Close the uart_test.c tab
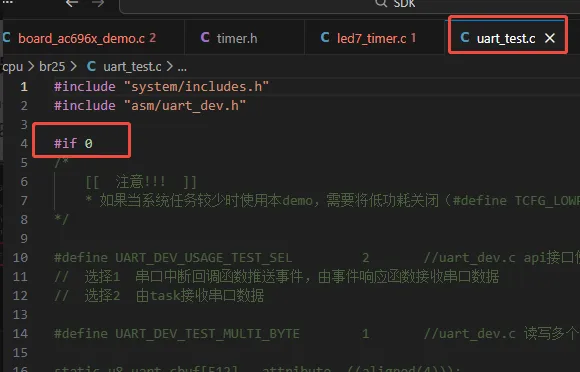The image size is (580, 372). click(x=550, y=38)
